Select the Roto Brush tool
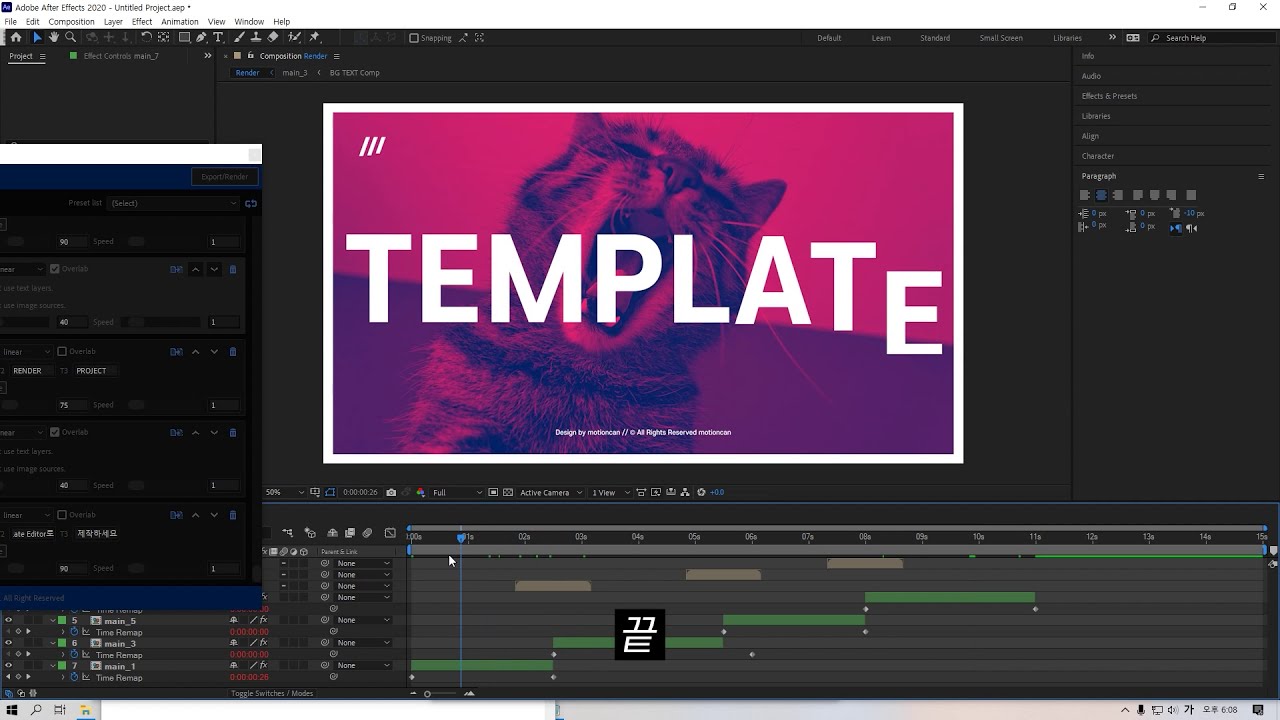The height and width of the screenshot is (720, 1280). pos(294,38)
